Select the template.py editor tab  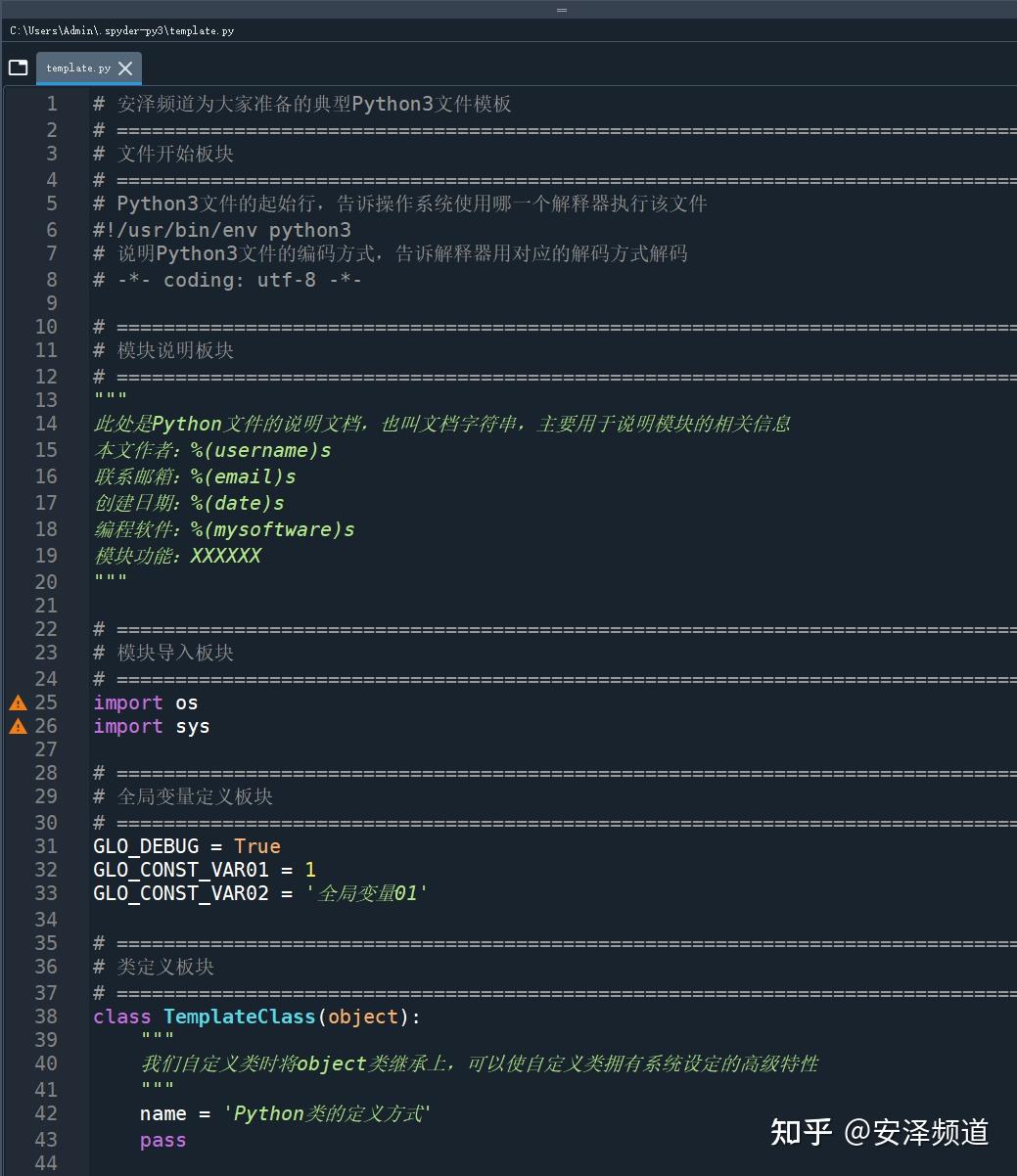point(78,68)
